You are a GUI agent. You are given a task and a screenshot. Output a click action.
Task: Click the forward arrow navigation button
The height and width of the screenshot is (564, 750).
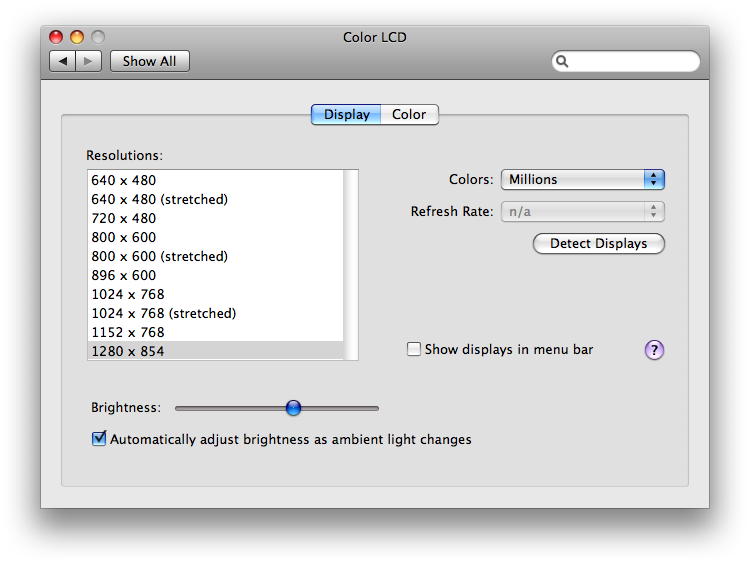click(88, 61)
